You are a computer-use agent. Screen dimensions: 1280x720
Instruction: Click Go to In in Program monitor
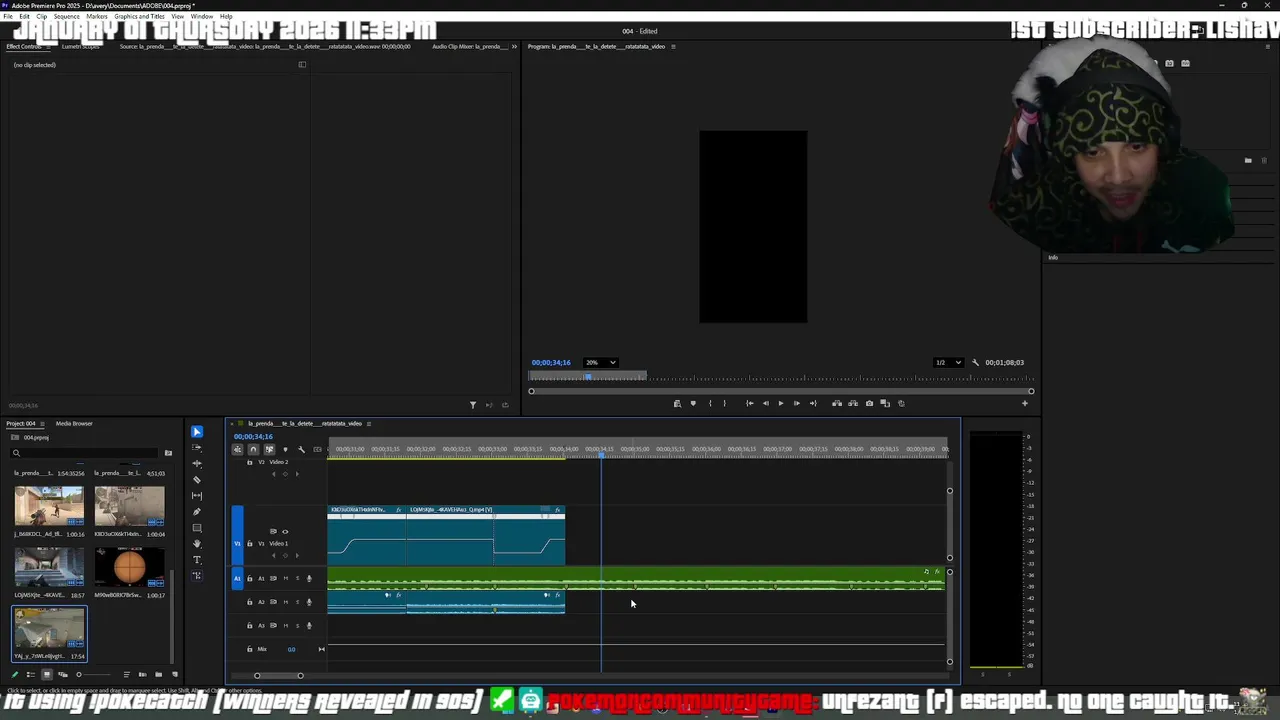tap(749, 403)
